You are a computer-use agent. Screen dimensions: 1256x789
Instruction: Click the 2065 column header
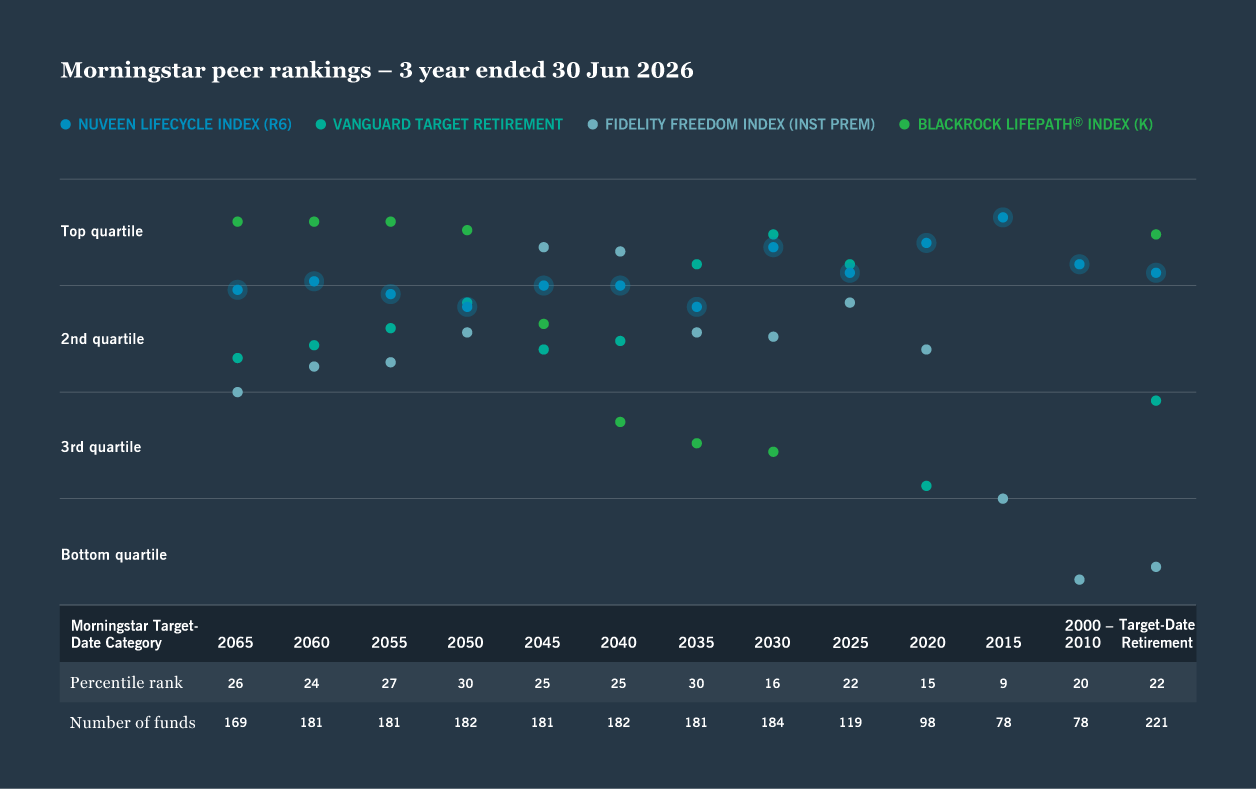[x=236, y=643]
